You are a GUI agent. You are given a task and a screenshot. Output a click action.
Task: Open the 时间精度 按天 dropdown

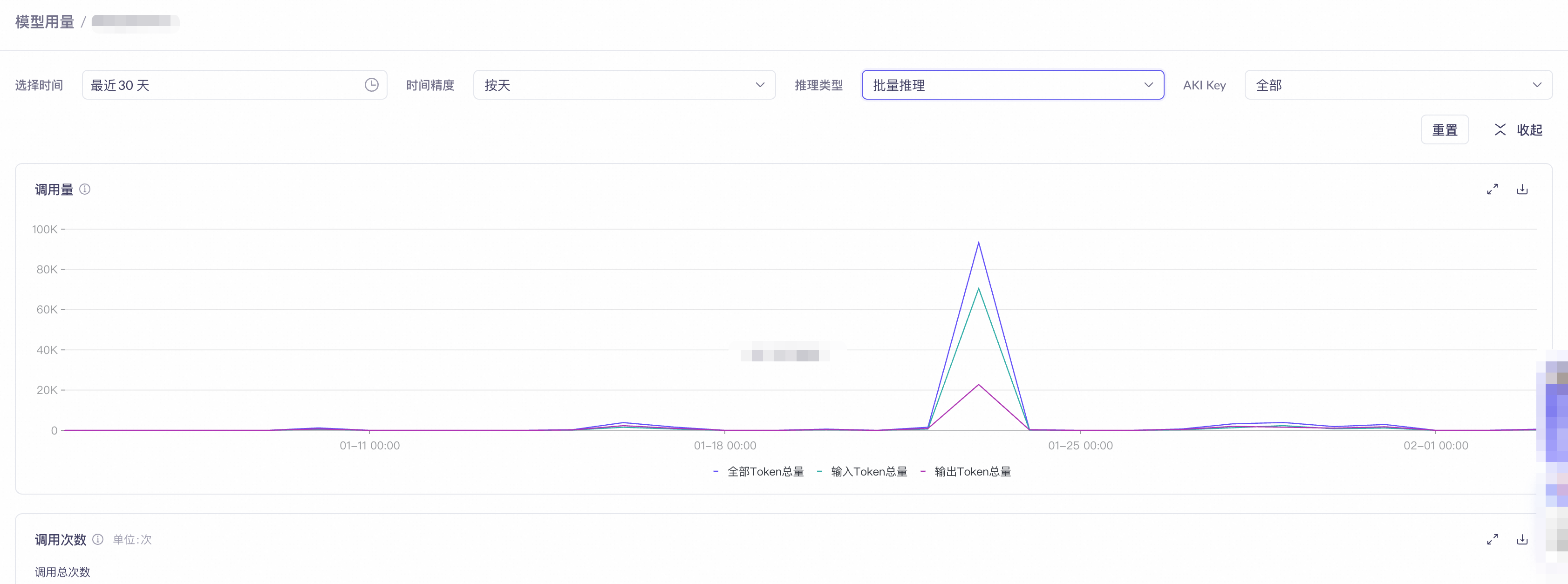click(624, 85)
